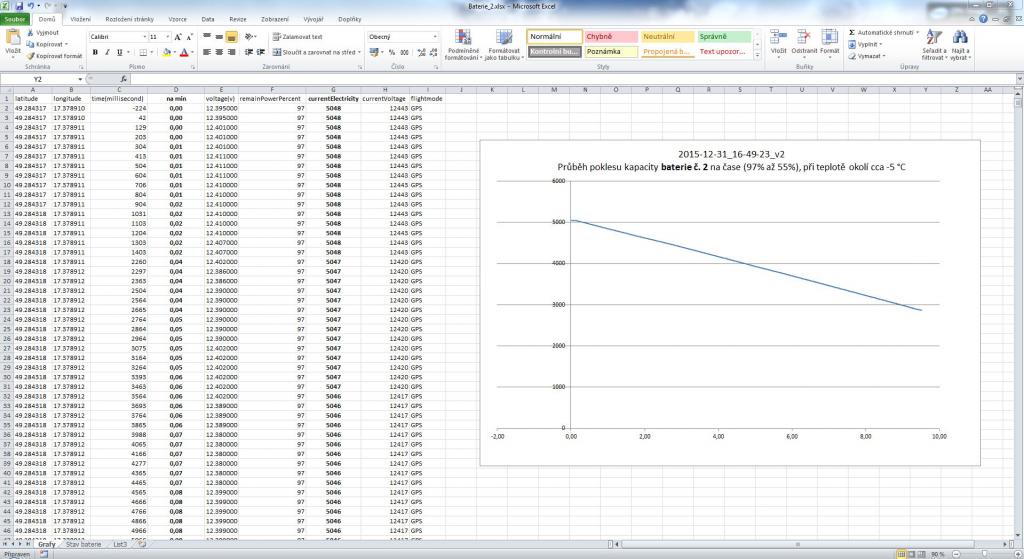Toggle Zalamovat text wrap option
Screen dimensions: 1024x559
click(x=297, y=37)
